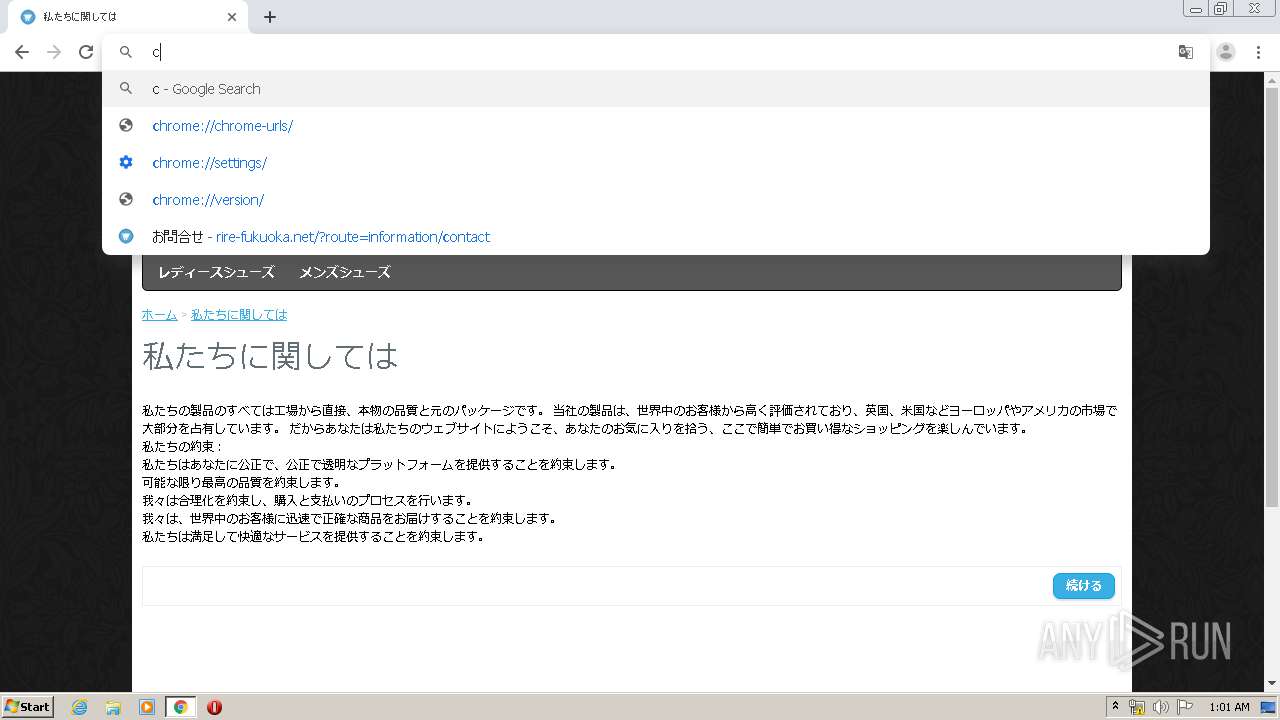Open Chrome's three-dot menu
The width and height of the screenshot is (1280, 720).
(1258, 52)
